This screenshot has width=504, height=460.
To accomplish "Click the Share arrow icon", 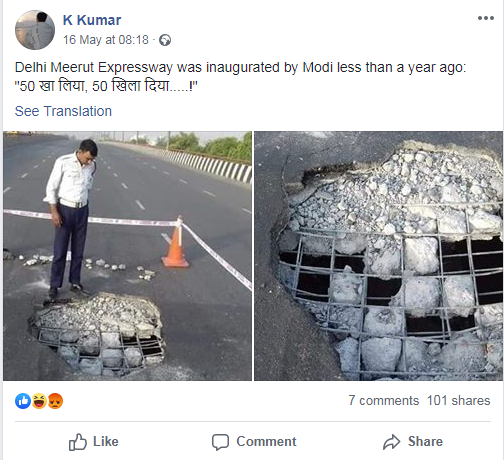I will (391, 442).
